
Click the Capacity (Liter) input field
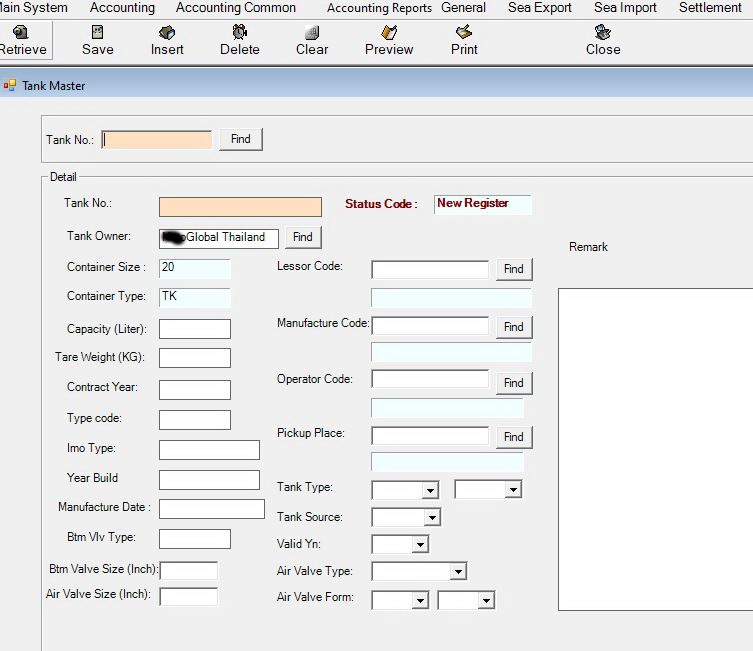195,329
